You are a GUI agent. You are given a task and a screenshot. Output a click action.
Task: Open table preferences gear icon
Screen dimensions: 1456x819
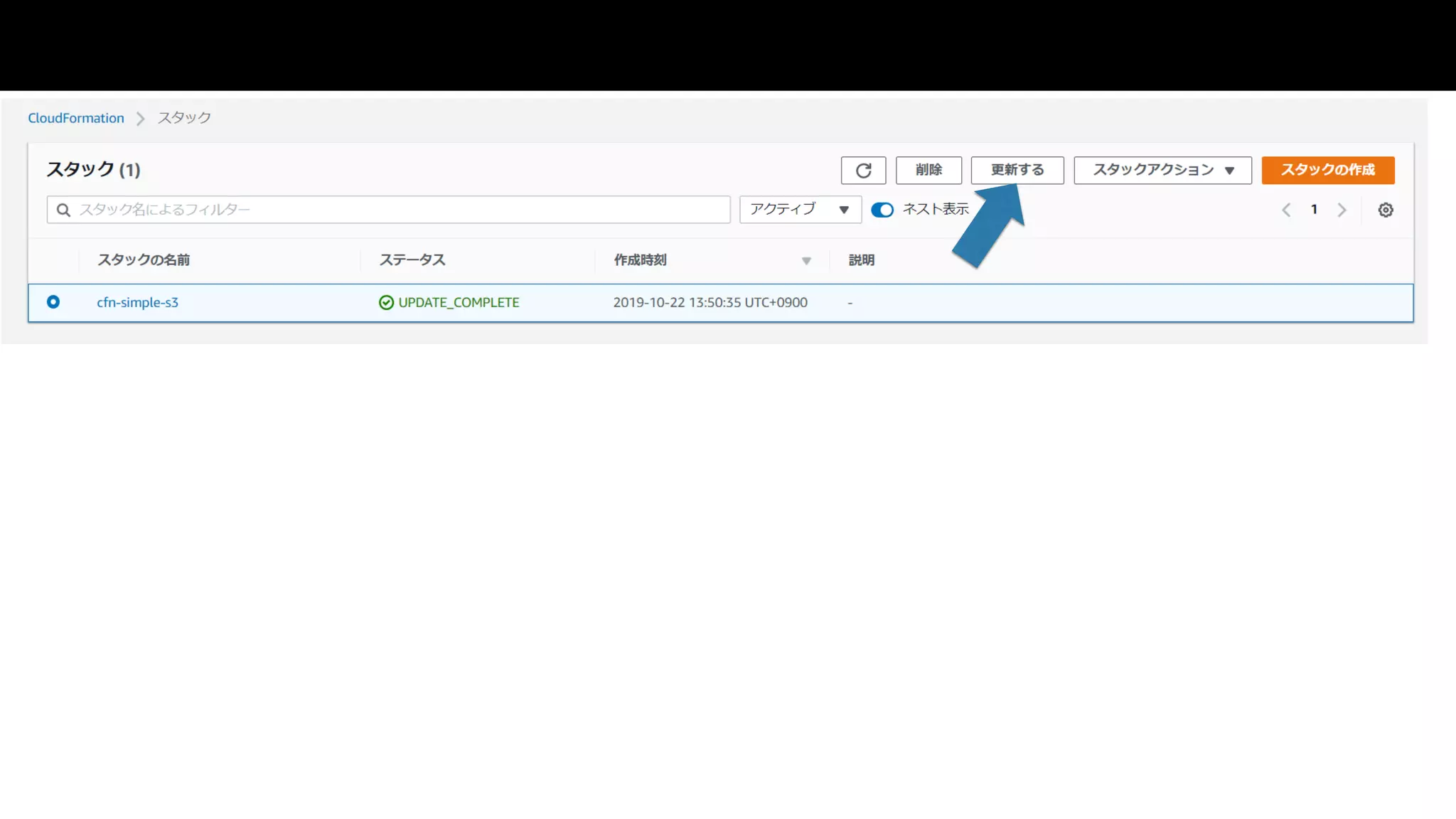click(1385, 210)
